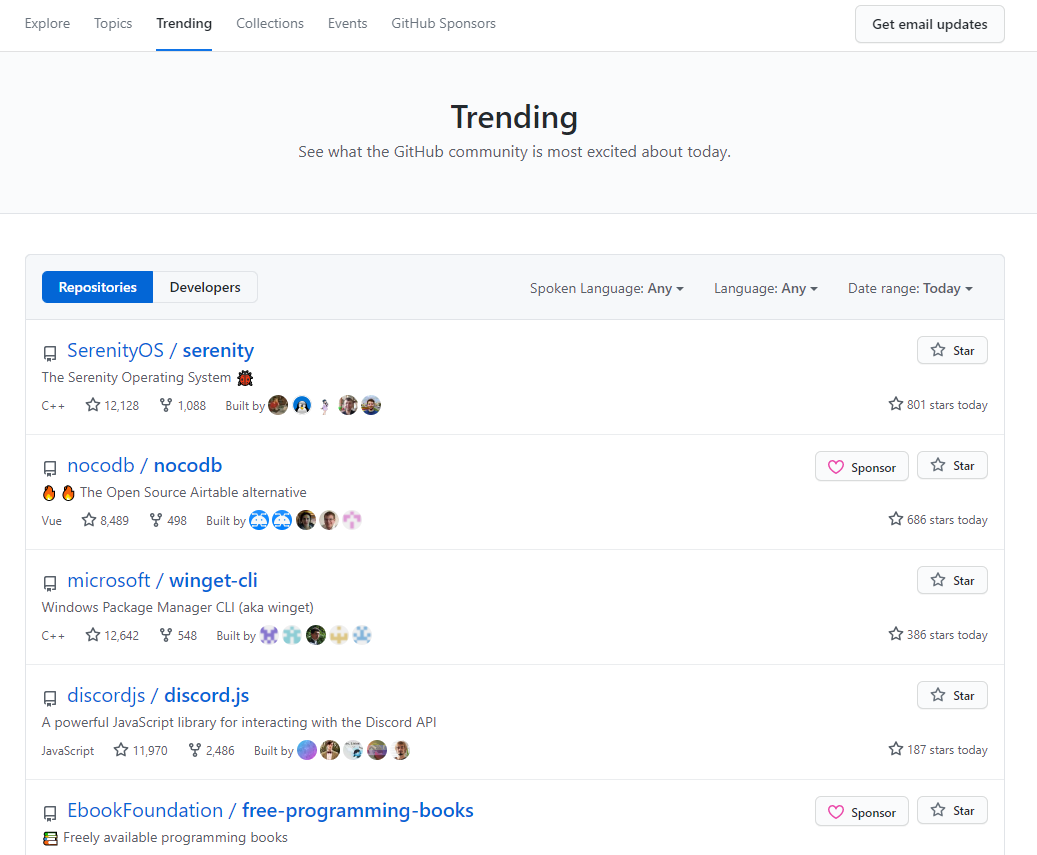The width and height of the screenshot is (1037, 855).
Task: Click repo icon beside SerenityOS / serenity
Action: pos(50,353)
